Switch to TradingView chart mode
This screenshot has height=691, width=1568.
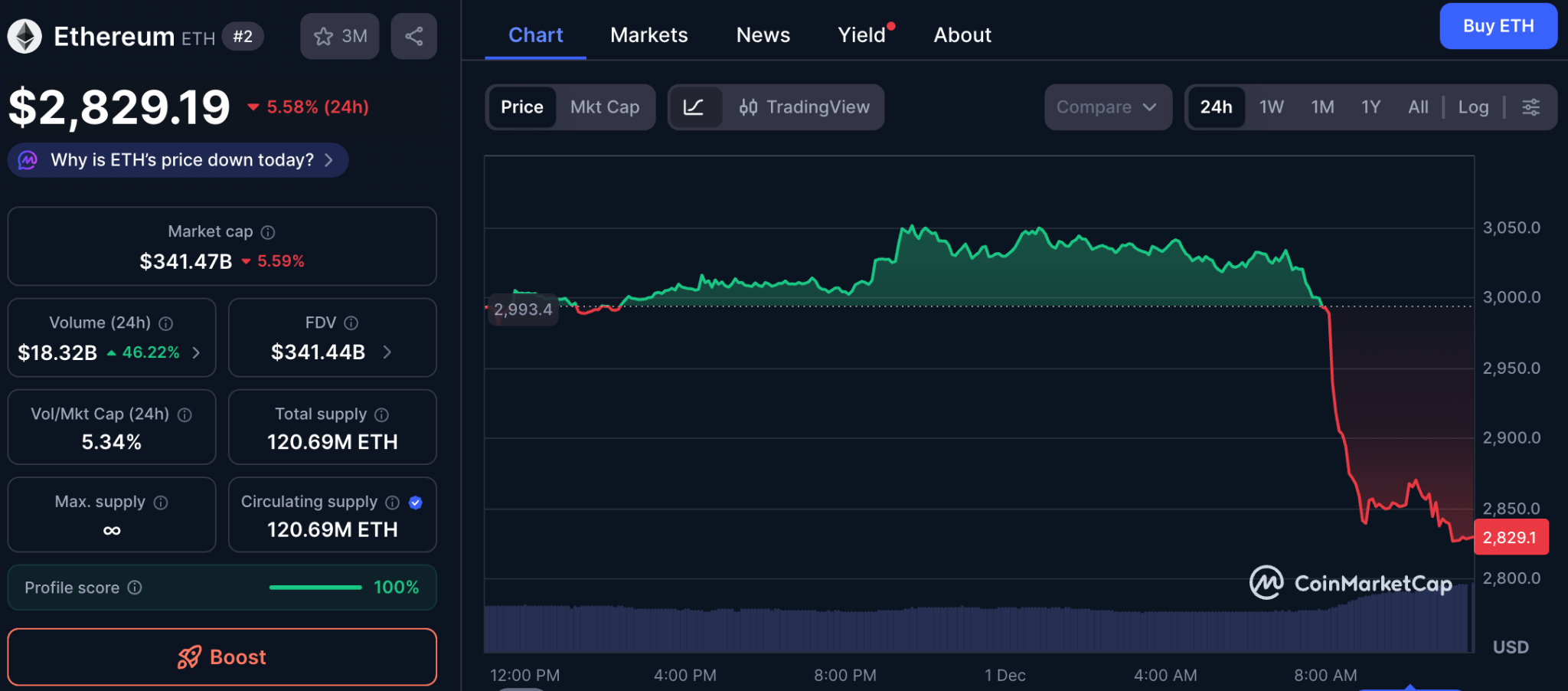click(804, 107)
